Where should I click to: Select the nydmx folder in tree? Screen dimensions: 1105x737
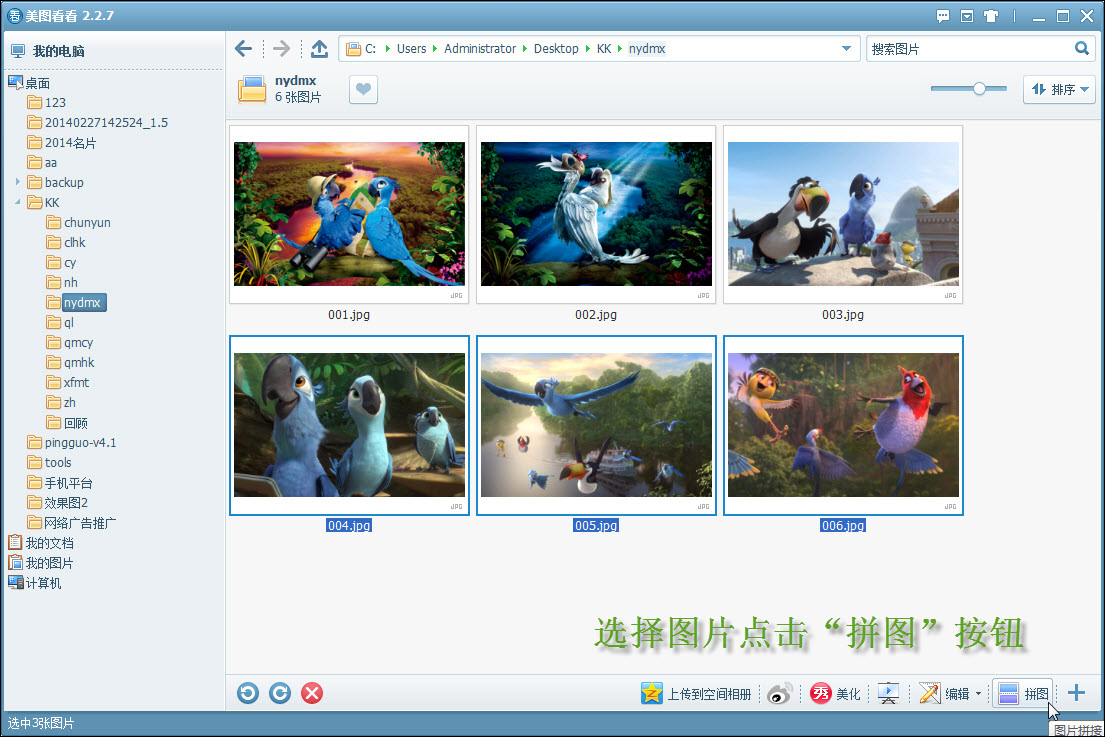[82, 302]
